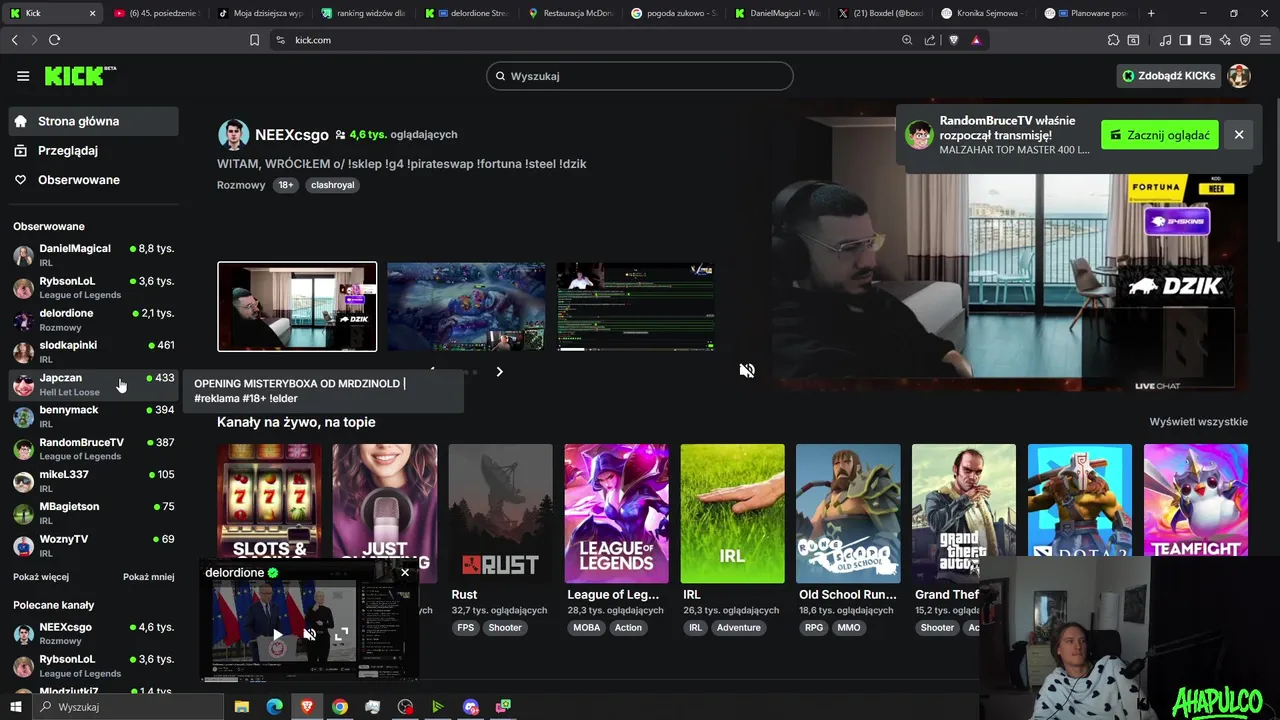Open the NEEXcsgo channel name link
Viewport: 1280px width, 720px height.
(x=291, y=134)
